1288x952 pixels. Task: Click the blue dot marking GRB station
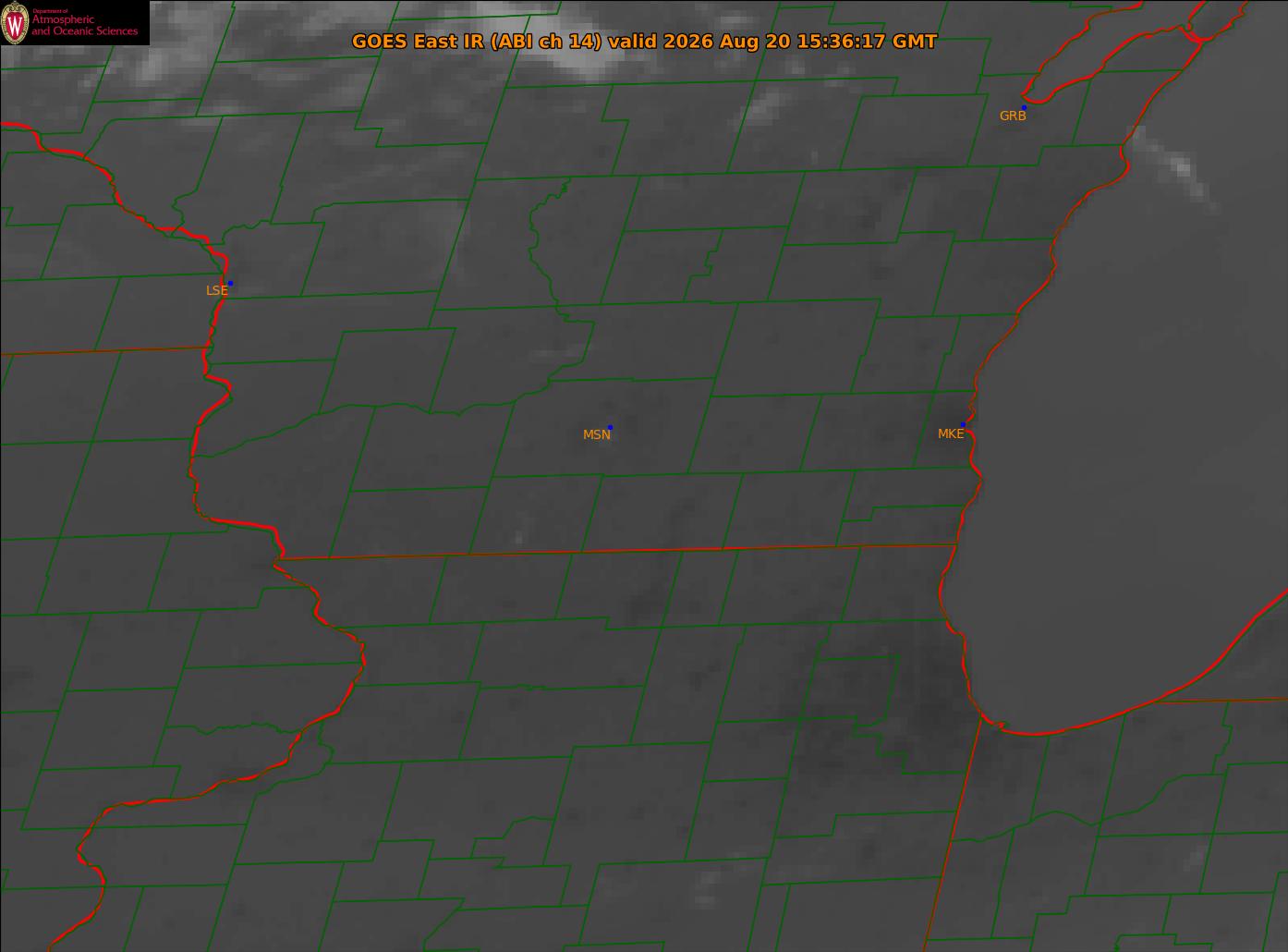(x=1024, y=107)
